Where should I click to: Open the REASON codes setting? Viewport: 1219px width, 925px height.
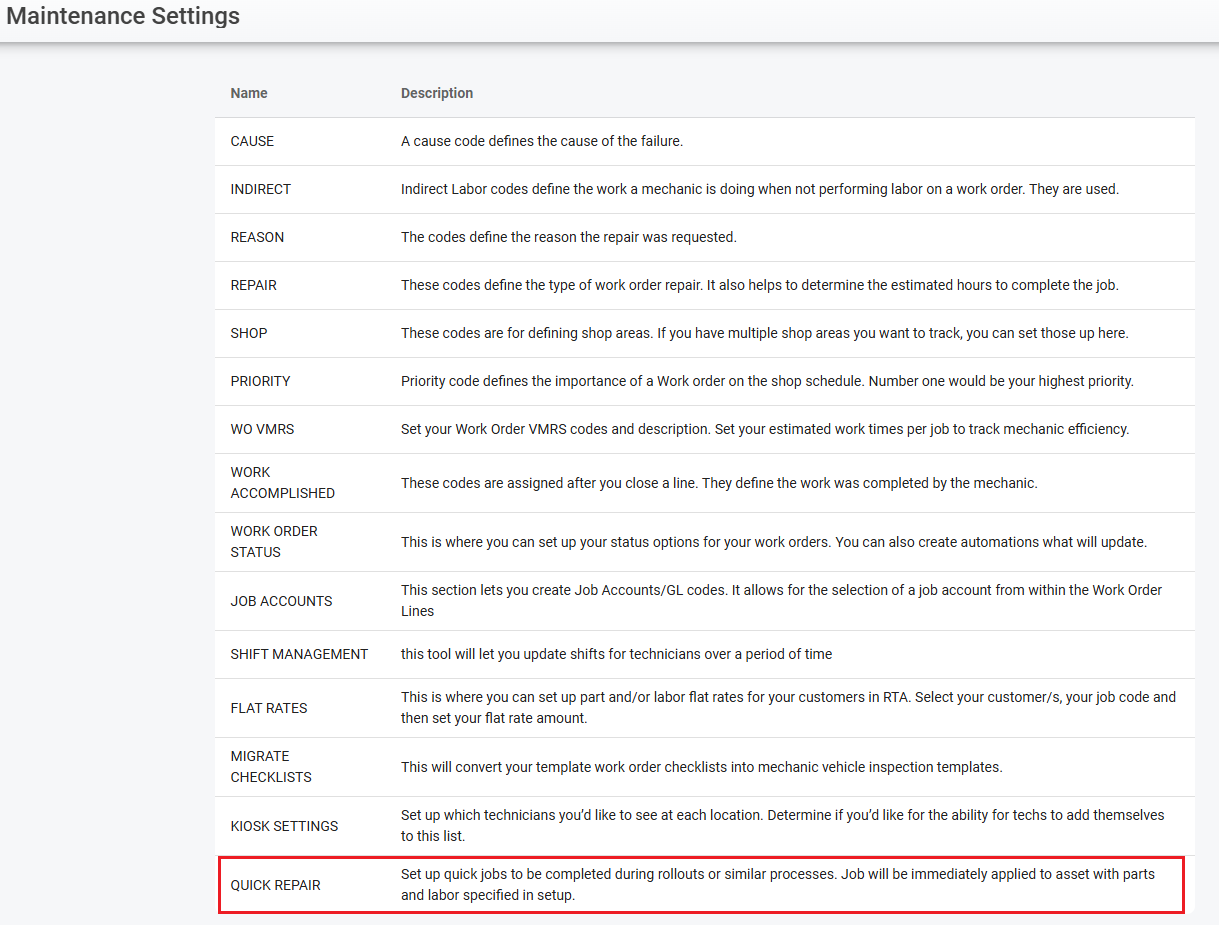[x=257, y=237]
